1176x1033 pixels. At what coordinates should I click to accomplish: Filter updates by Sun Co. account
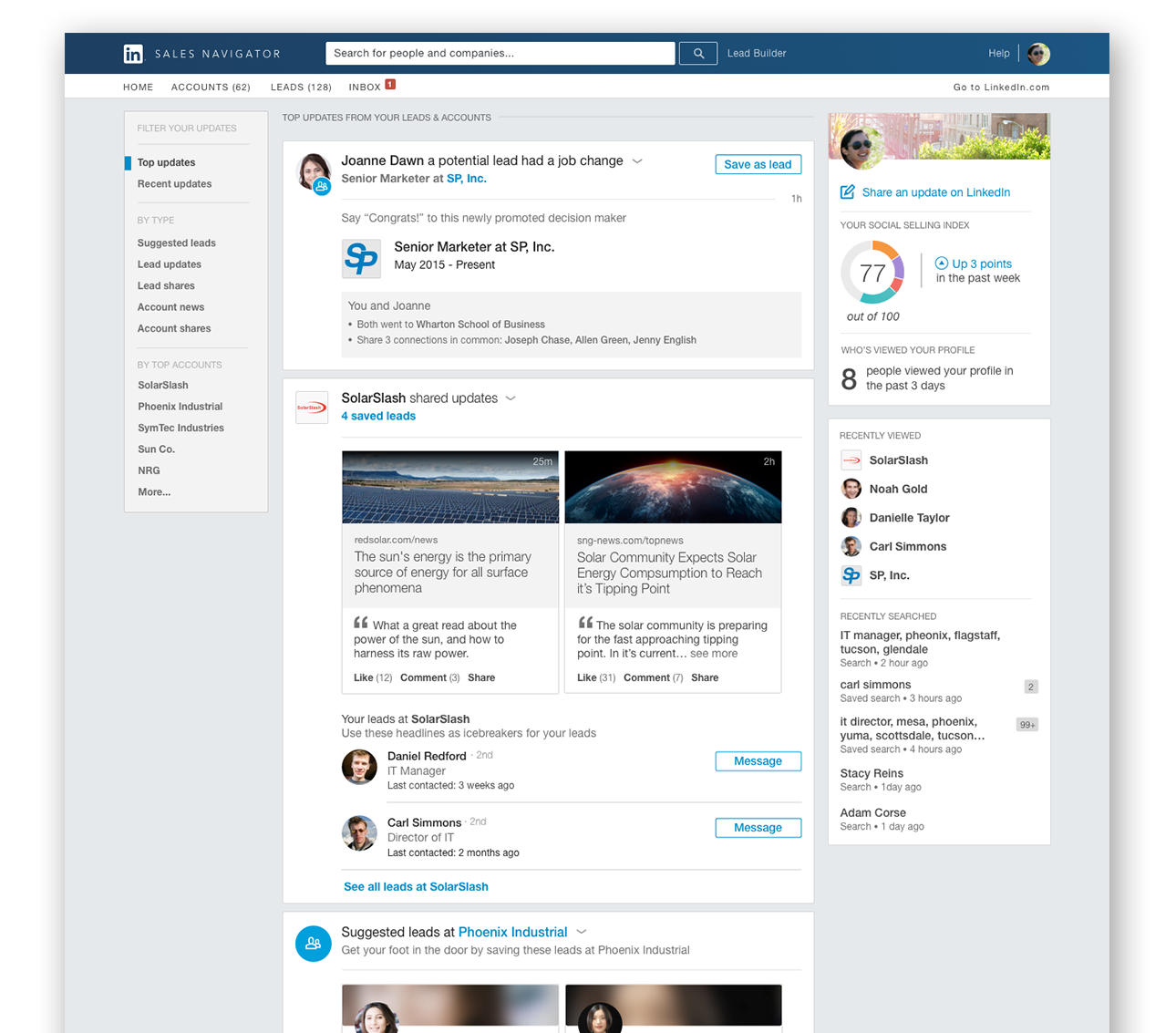coord(156,449)
